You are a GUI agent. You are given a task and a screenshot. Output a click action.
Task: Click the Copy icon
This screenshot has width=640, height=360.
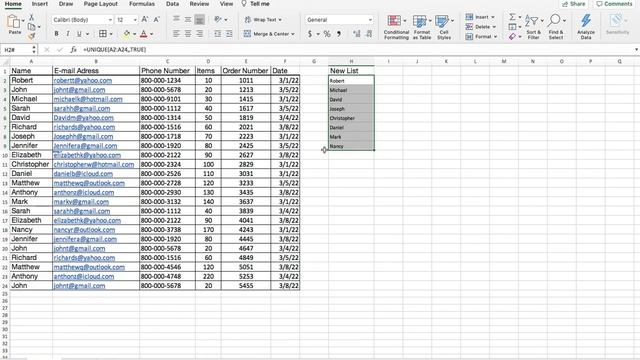[x=31, y=27]
